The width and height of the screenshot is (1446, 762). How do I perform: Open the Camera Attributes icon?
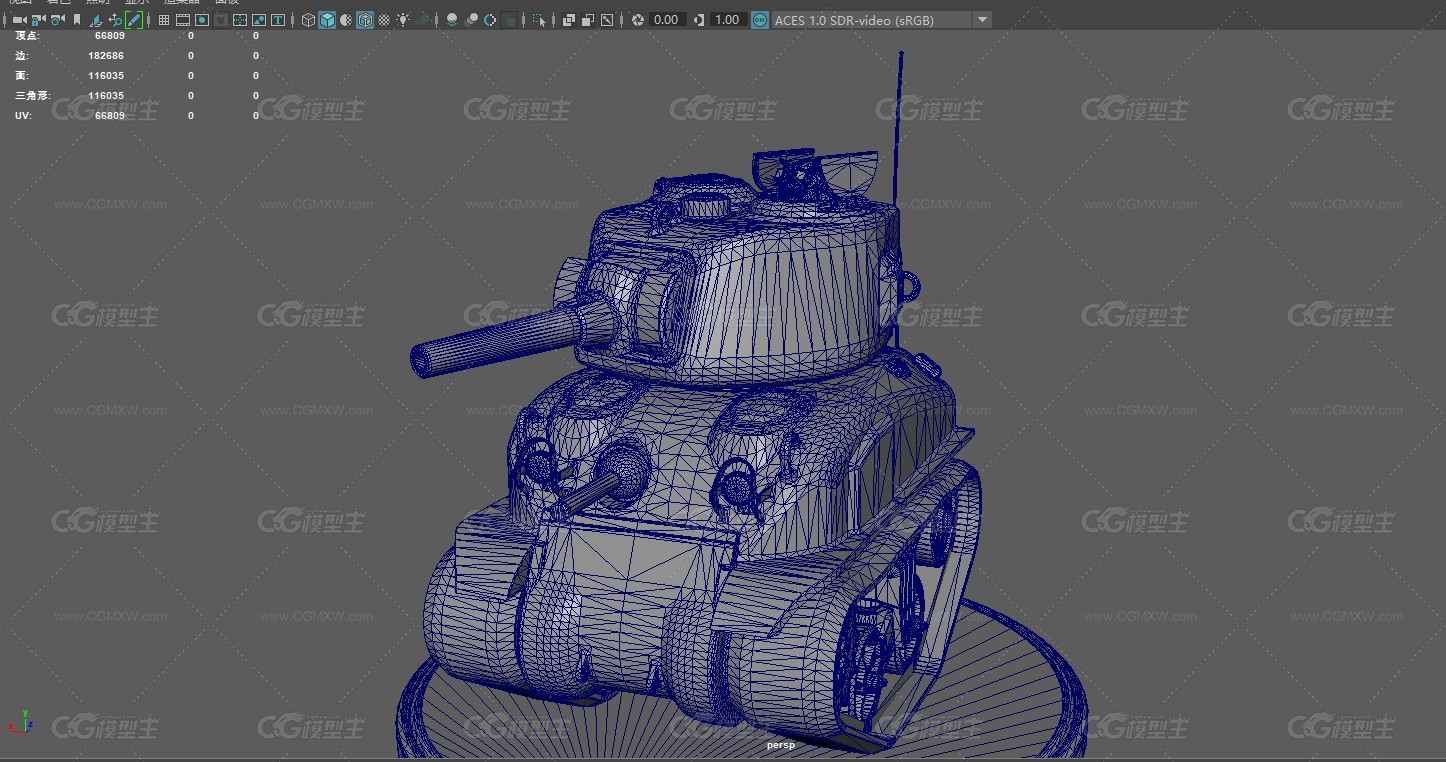(x=57, y=20)
